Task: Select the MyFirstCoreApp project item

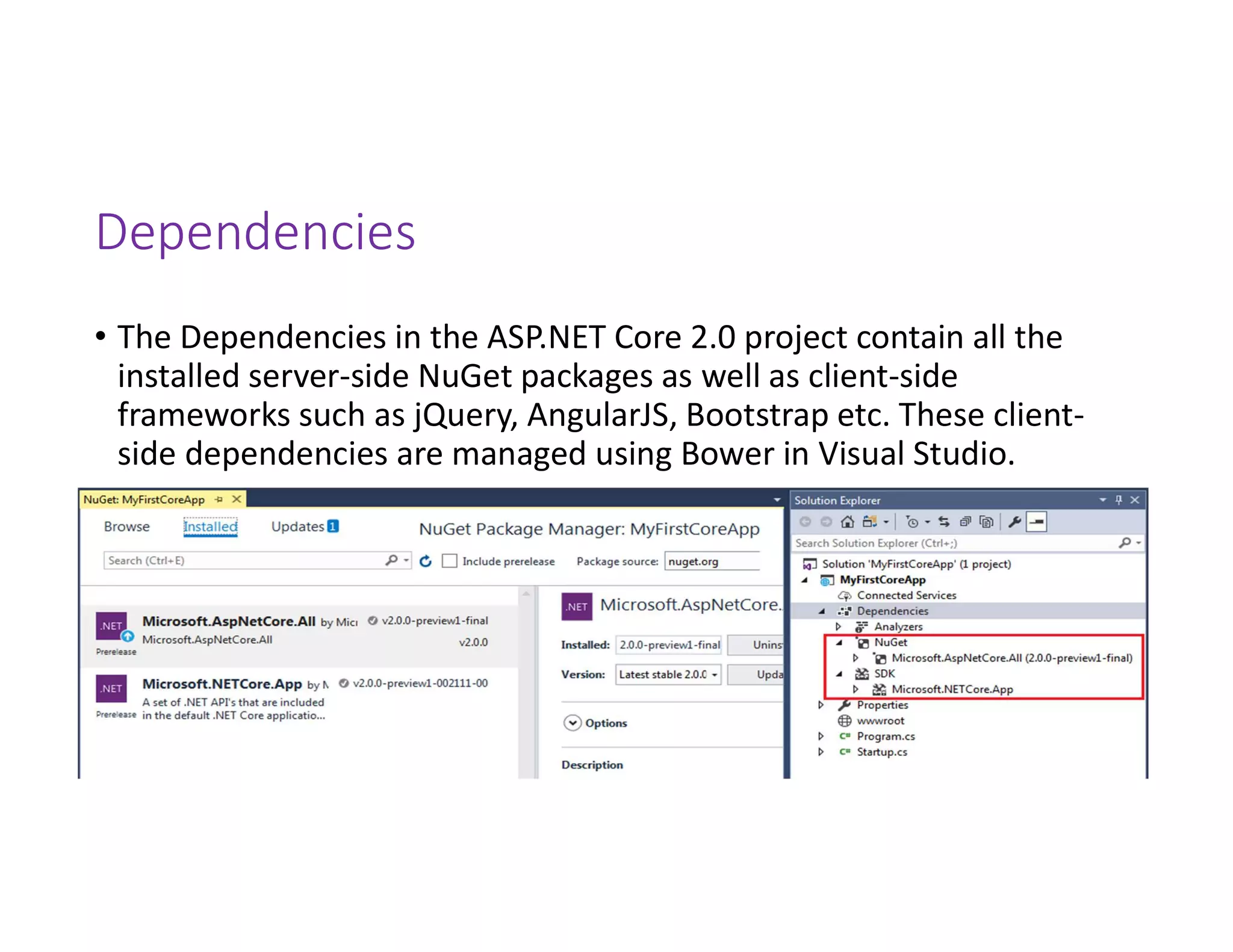Action: pyautogui.click(x=883, y=580)
